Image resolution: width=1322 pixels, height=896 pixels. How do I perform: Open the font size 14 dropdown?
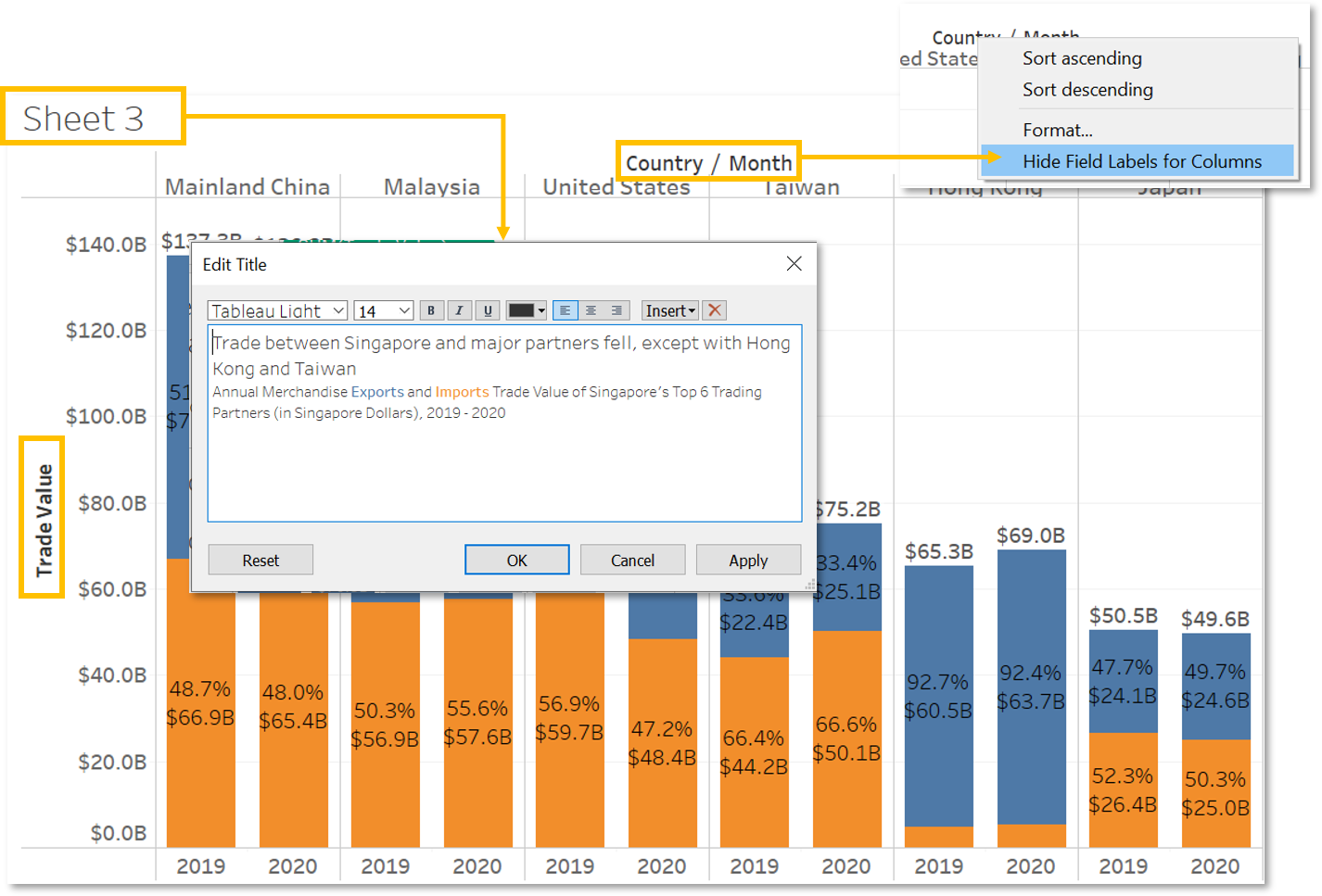[383, 311]
